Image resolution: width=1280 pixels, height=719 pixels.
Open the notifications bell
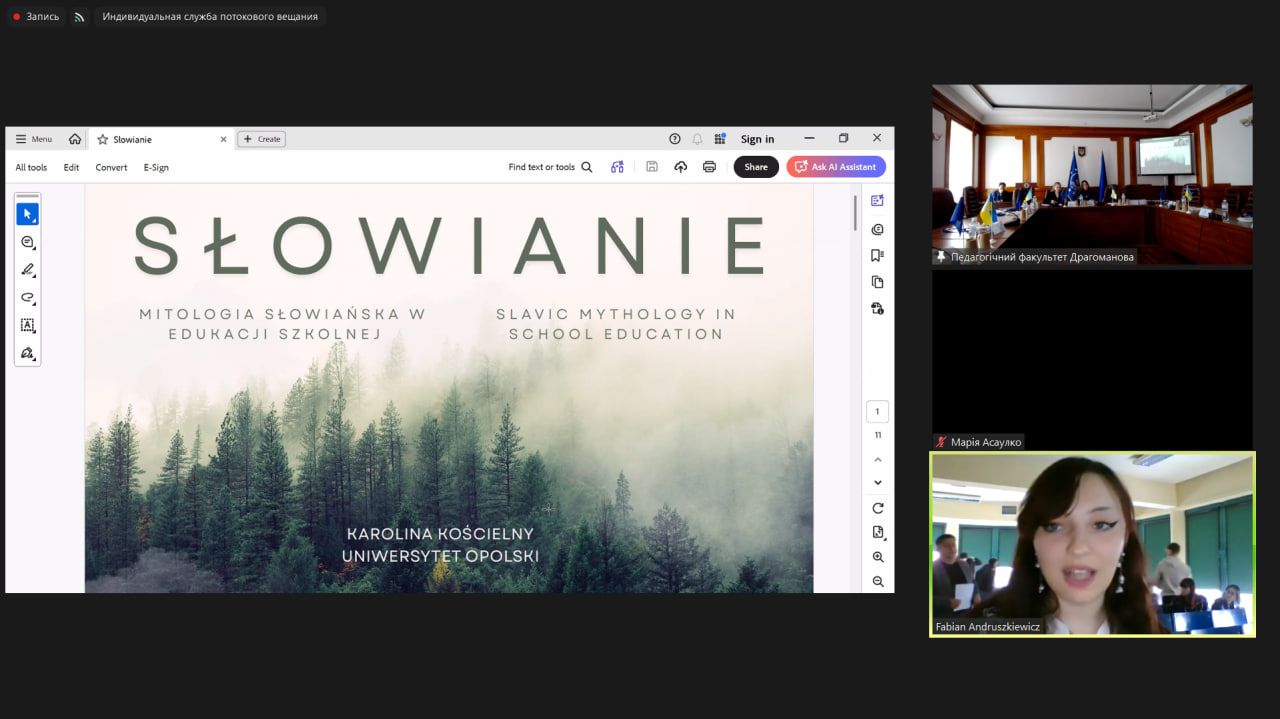pos(697,139)
